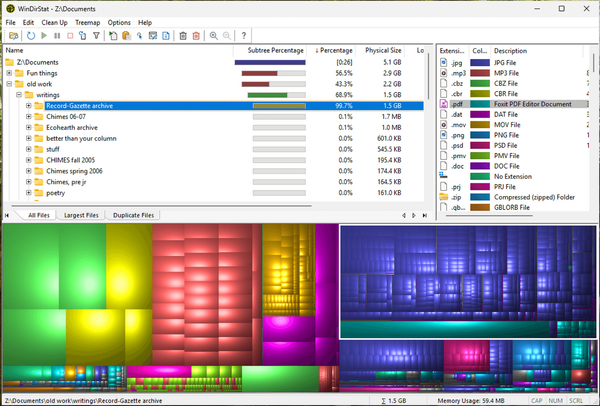Expand the poetry folder
Screen dimensions: 600x406
[x=29, y=193]
